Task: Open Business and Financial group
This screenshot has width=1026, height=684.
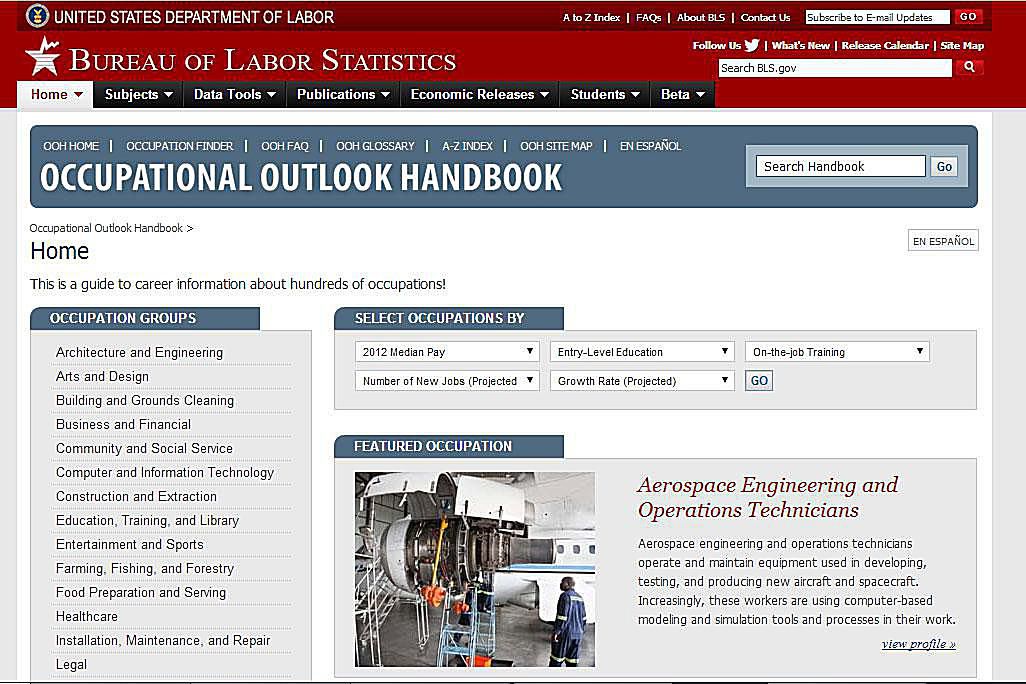Action: [x=123, y=424]
